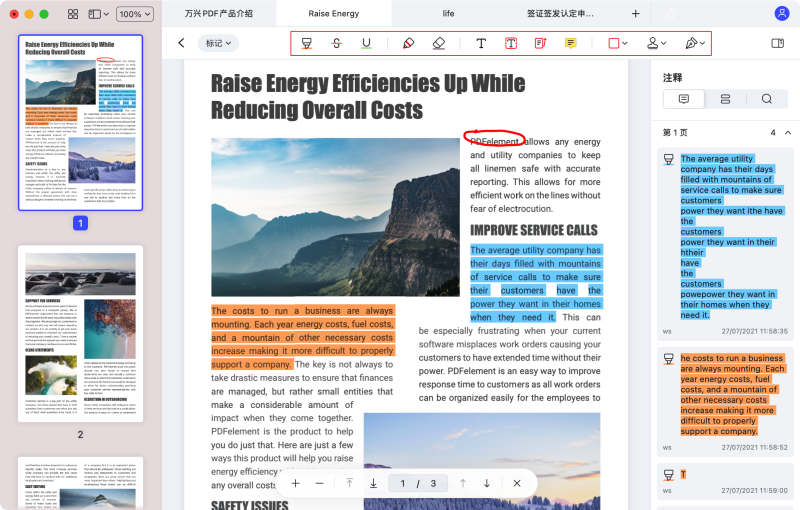Toggle the right side panel
The height and width of the screenshot is (510, 800).
[778, 44]
